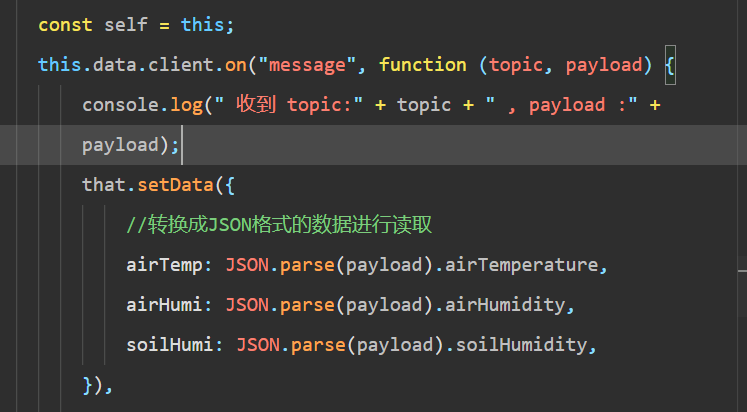Viewport: 747px width, 412px height.
Task: Click 'this' in this.data.client.on
Action: (x=60, y=65)
